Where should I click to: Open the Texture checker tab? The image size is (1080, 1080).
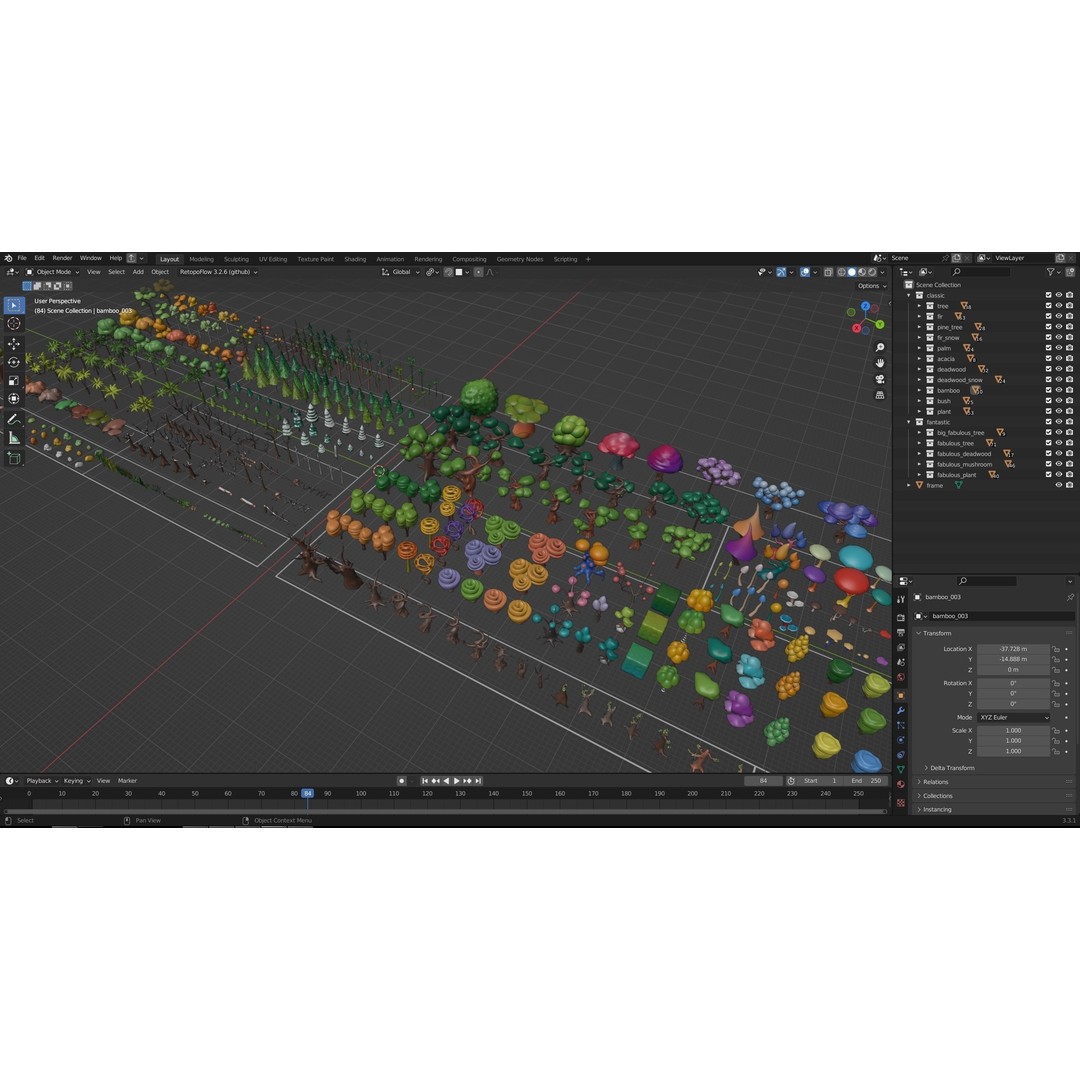tap(900, 802)
